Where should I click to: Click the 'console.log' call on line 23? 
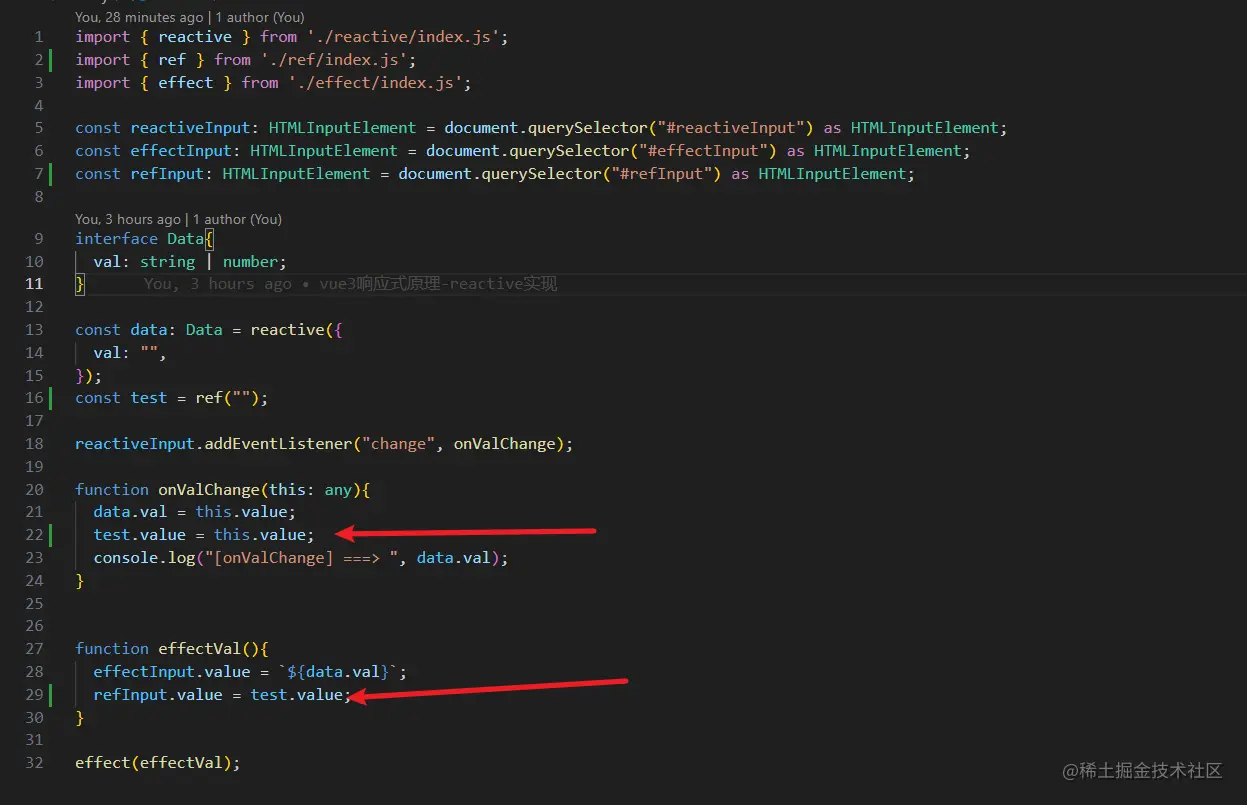(x=144, y=558)
